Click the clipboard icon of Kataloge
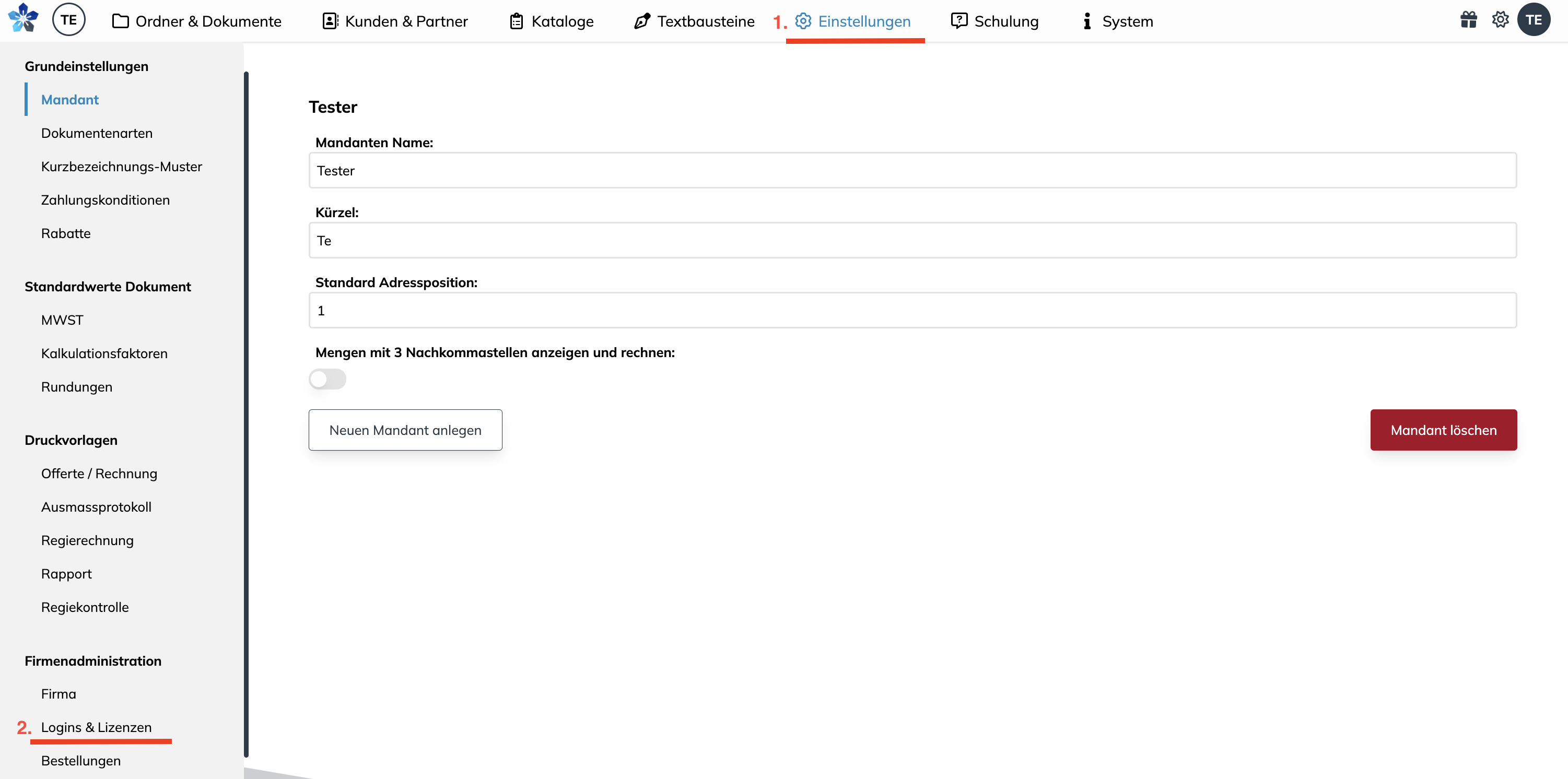The height and width of the screenshot is (779, 1568). 516,21
